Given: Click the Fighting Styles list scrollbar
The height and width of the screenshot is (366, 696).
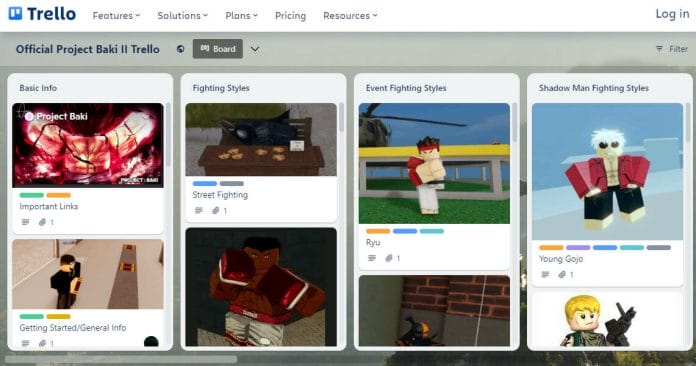Looking at the screenshot, I should coord(341,117).
